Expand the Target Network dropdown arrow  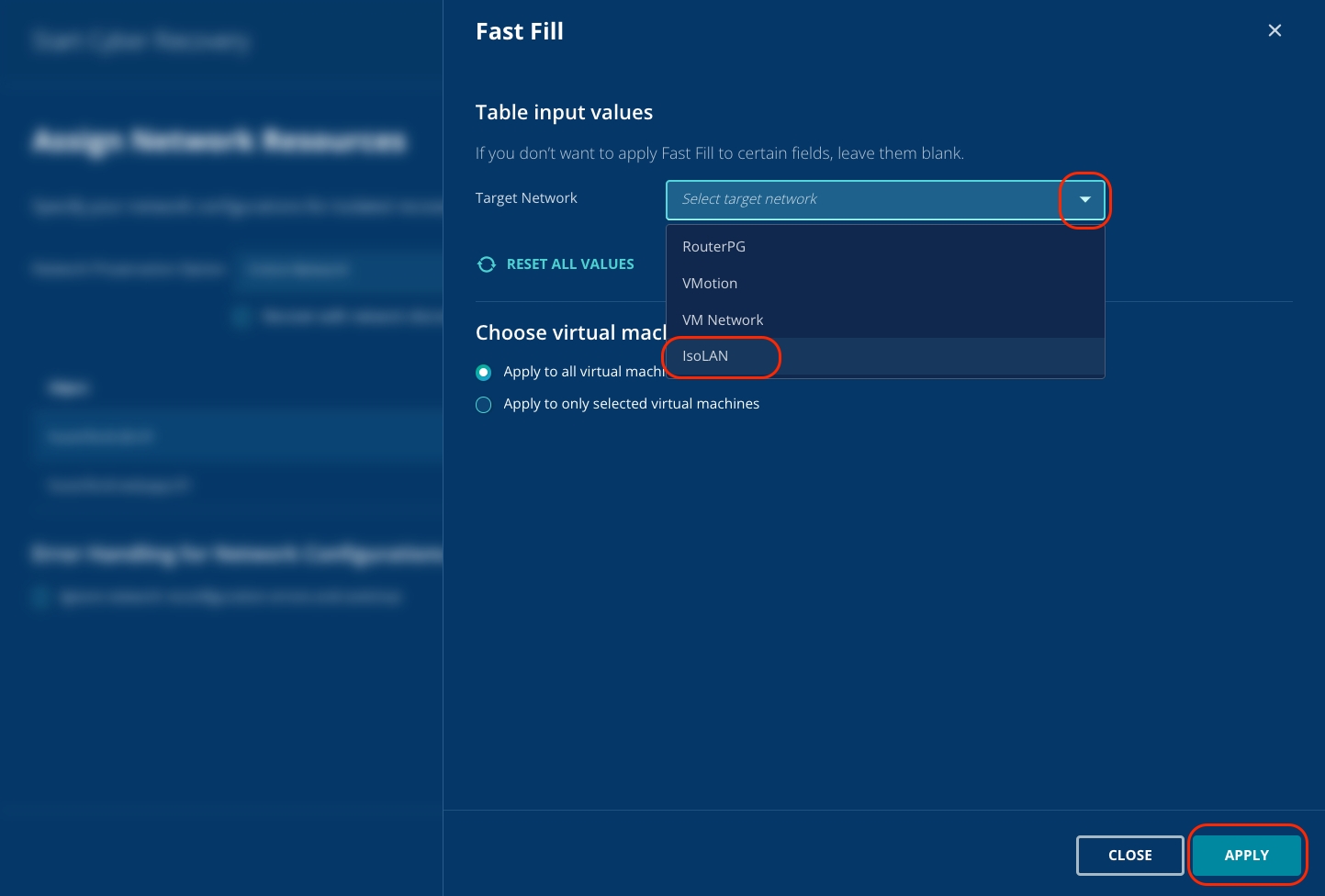(x=1084, y=199)
